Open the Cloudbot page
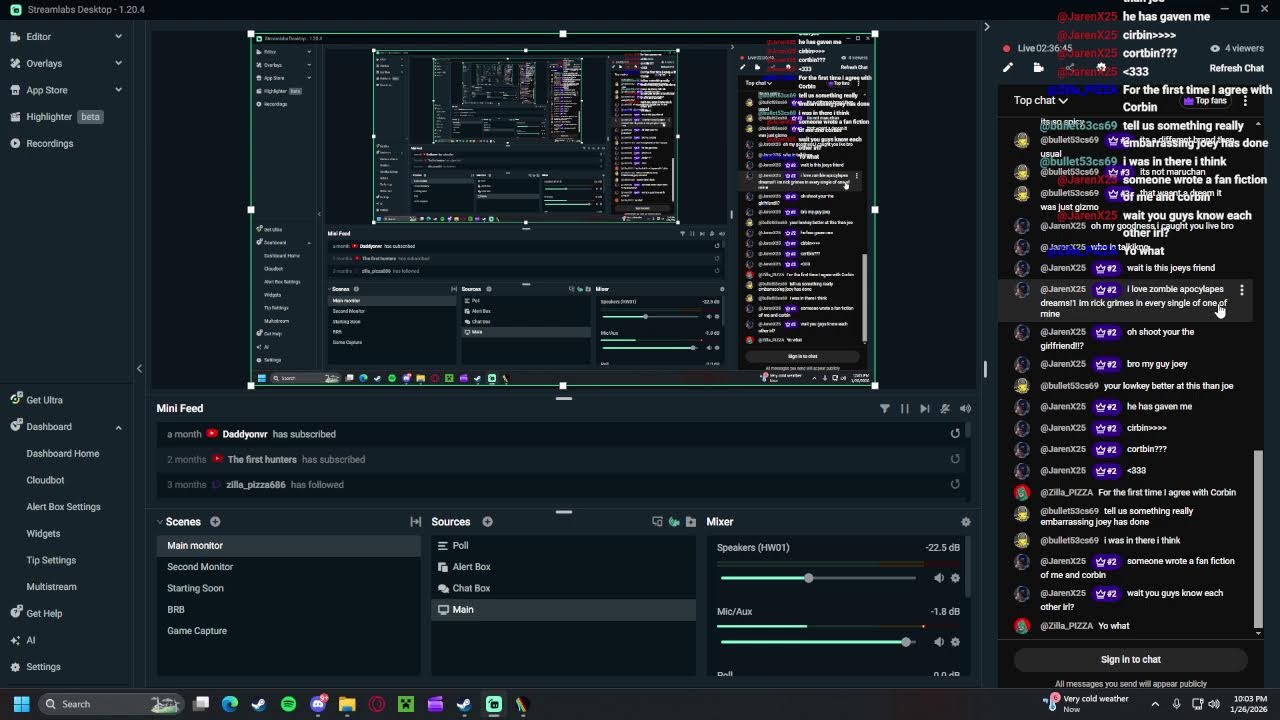The height and width of the screenshot is (720, 1280). (45, 480)
